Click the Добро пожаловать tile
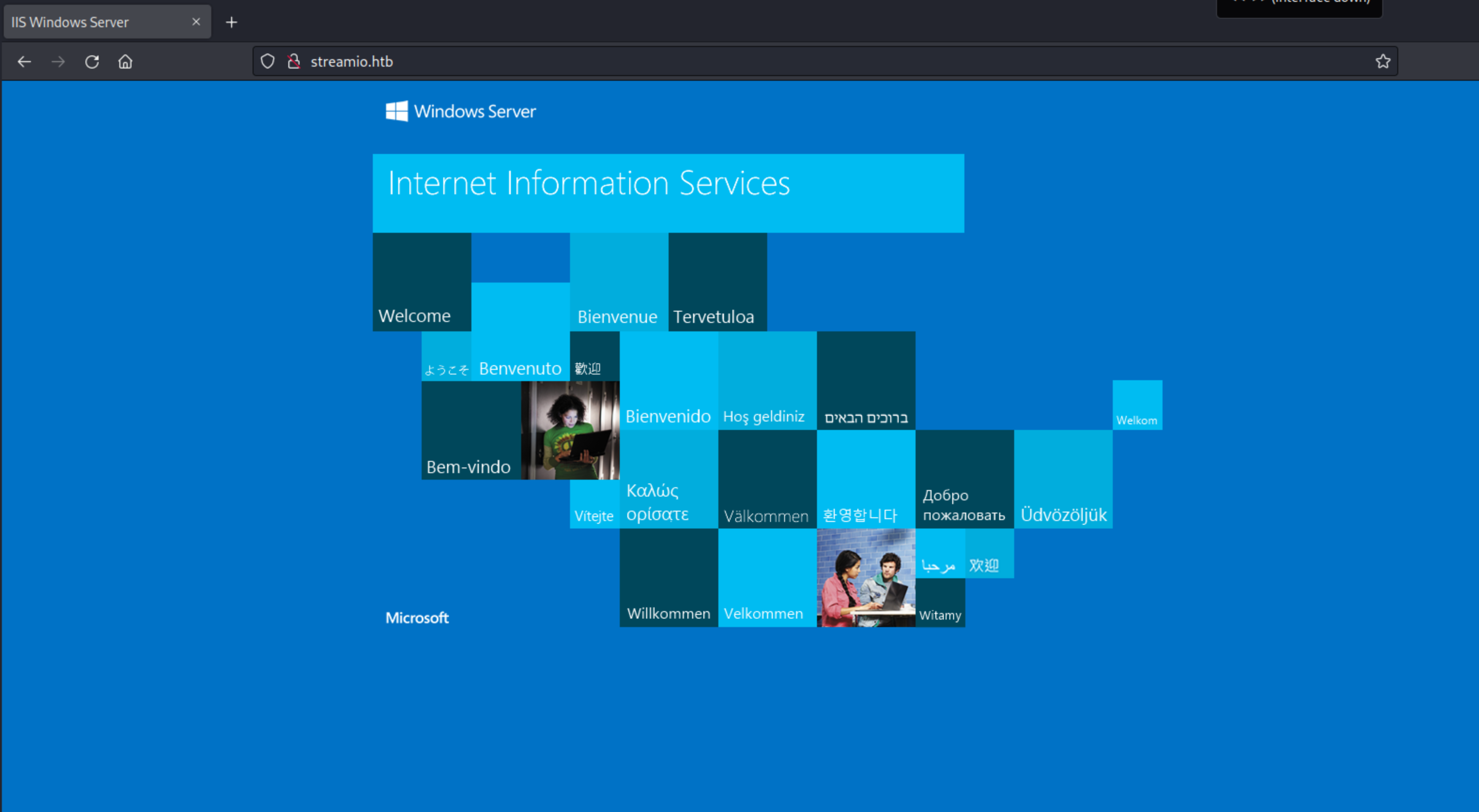This screenshot has height=812, width=1479. coord(965,479)
